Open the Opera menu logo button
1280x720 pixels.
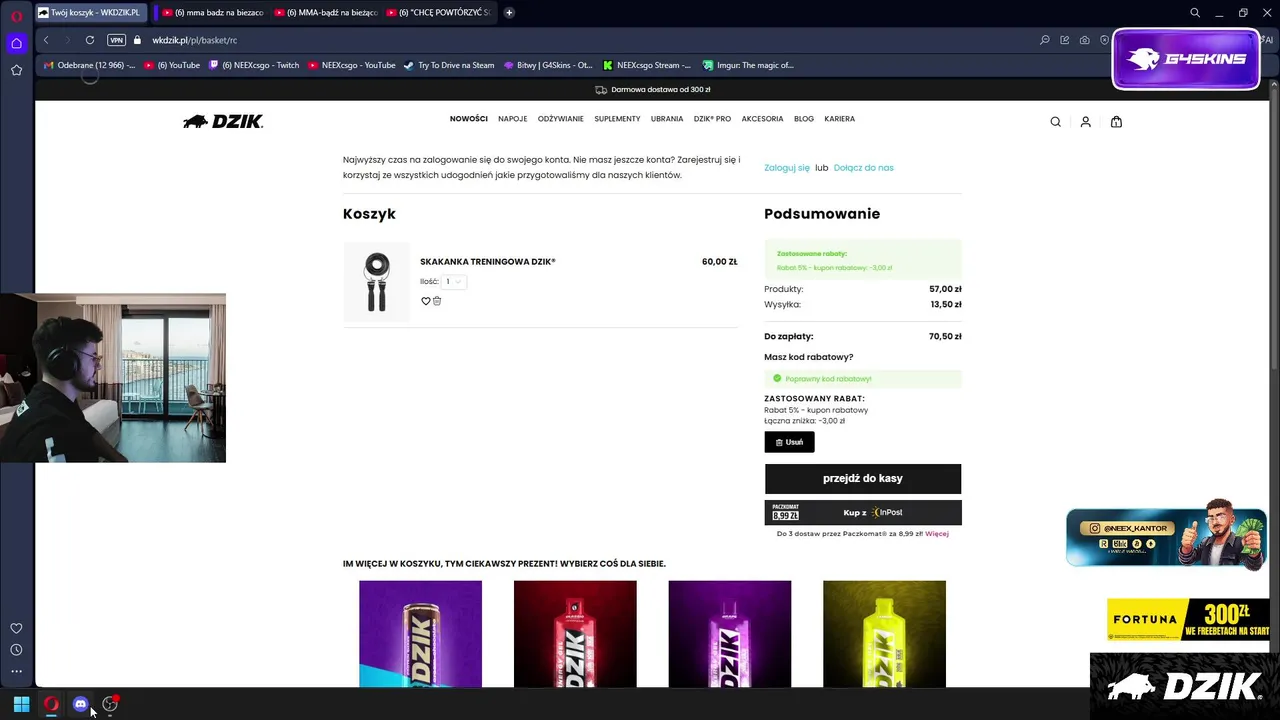pyautogui.click(x=16, y=14)
